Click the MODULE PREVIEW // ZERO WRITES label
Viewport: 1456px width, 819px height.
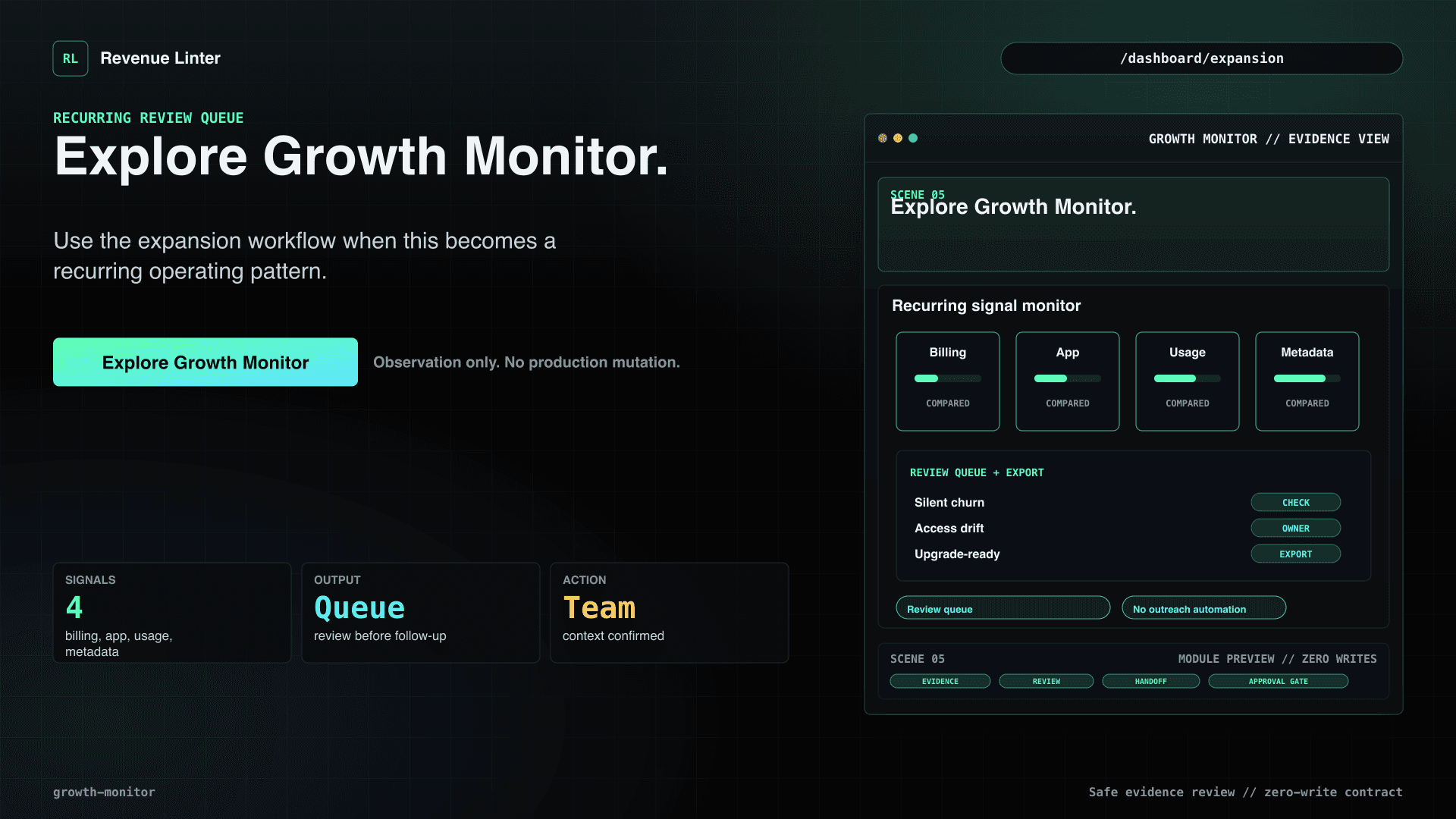pyautogui.click(x=1277, y=659)
